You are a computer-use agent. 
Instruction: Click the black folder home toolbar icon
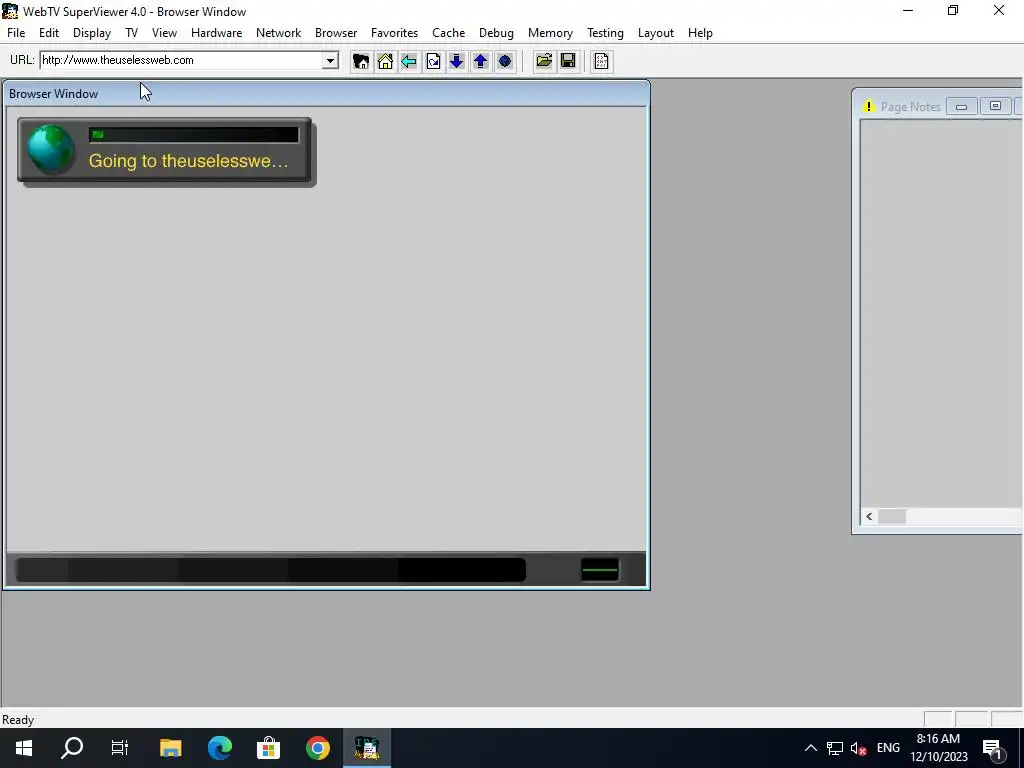[x=360, y=61]
